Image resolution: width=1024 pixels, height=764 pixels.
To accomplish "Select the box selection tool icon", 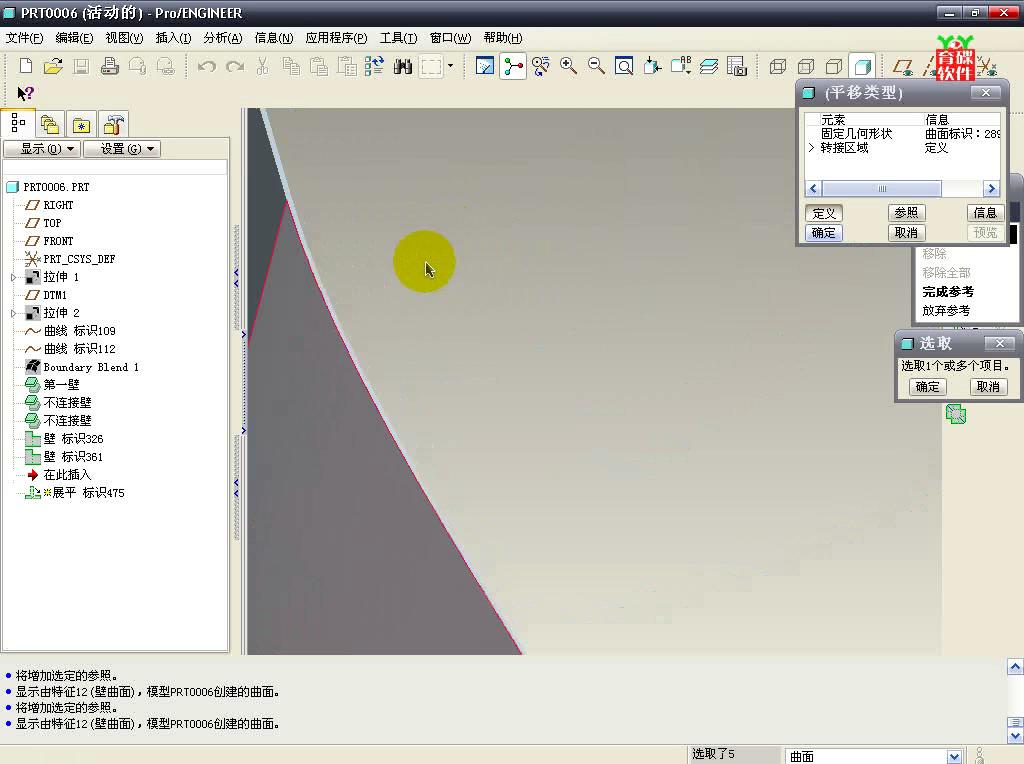I will pyautogui.click(x=432, y=66).
